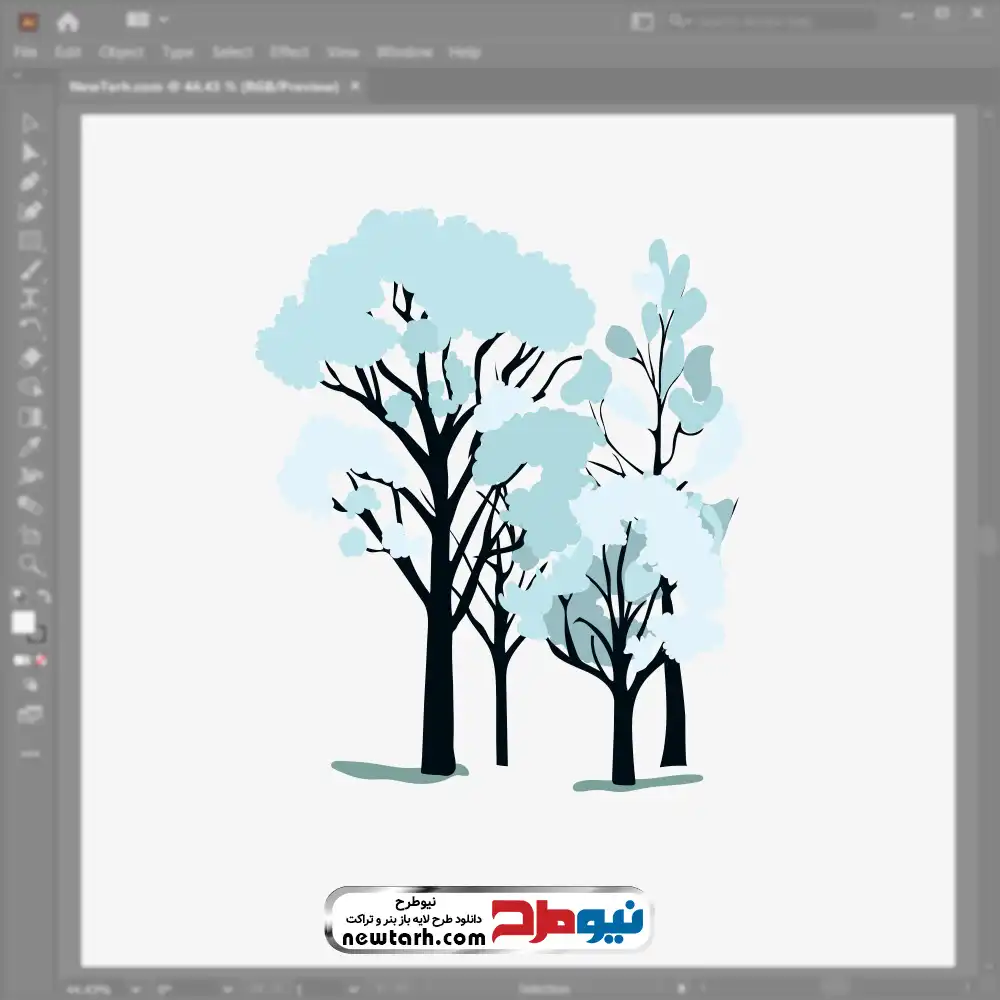Open the Effect menu
1000x1000 pixels.
pyautogui.click(x=289, y=52)
